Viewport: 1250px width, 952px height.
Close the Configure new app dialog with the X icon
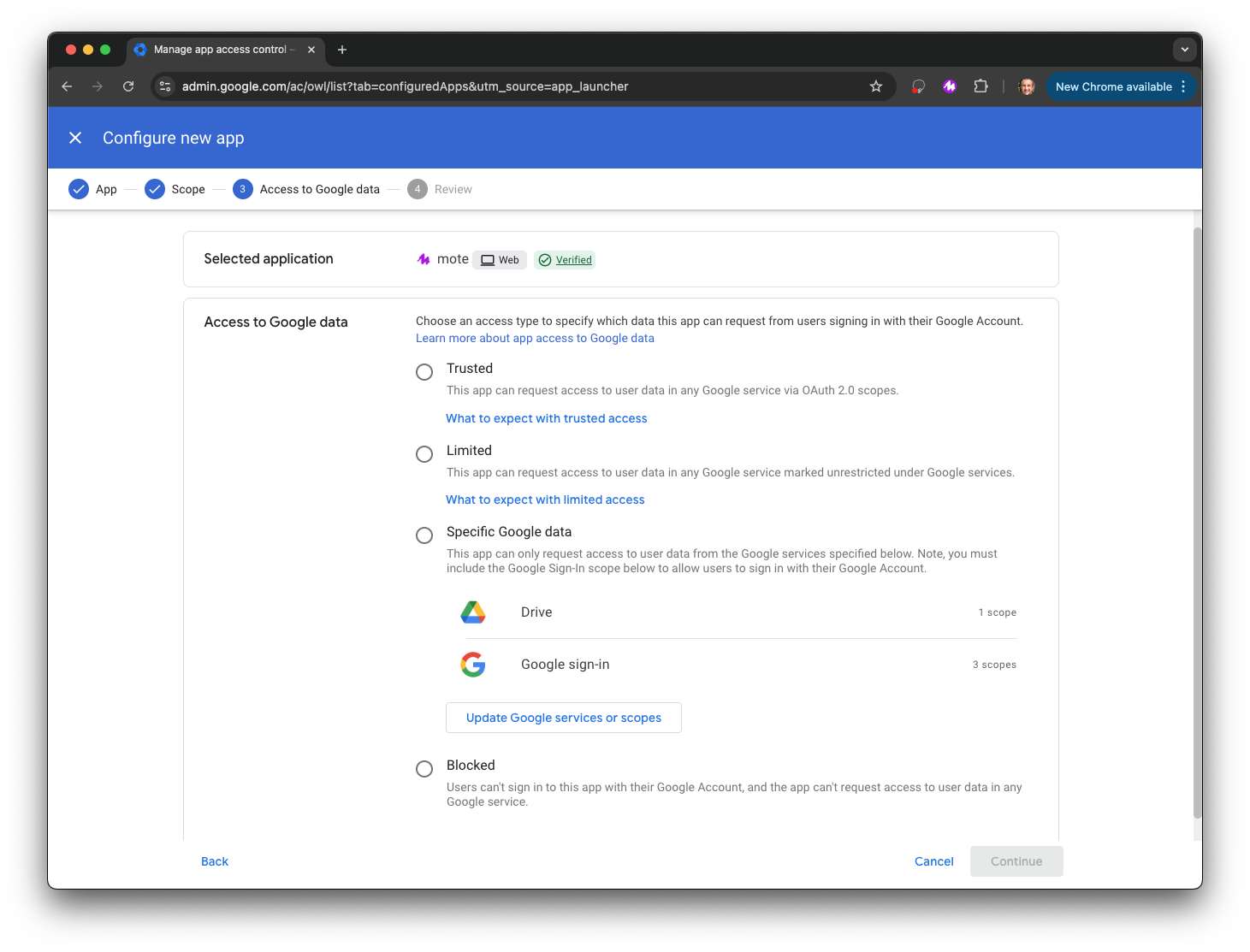coord(75,138)
